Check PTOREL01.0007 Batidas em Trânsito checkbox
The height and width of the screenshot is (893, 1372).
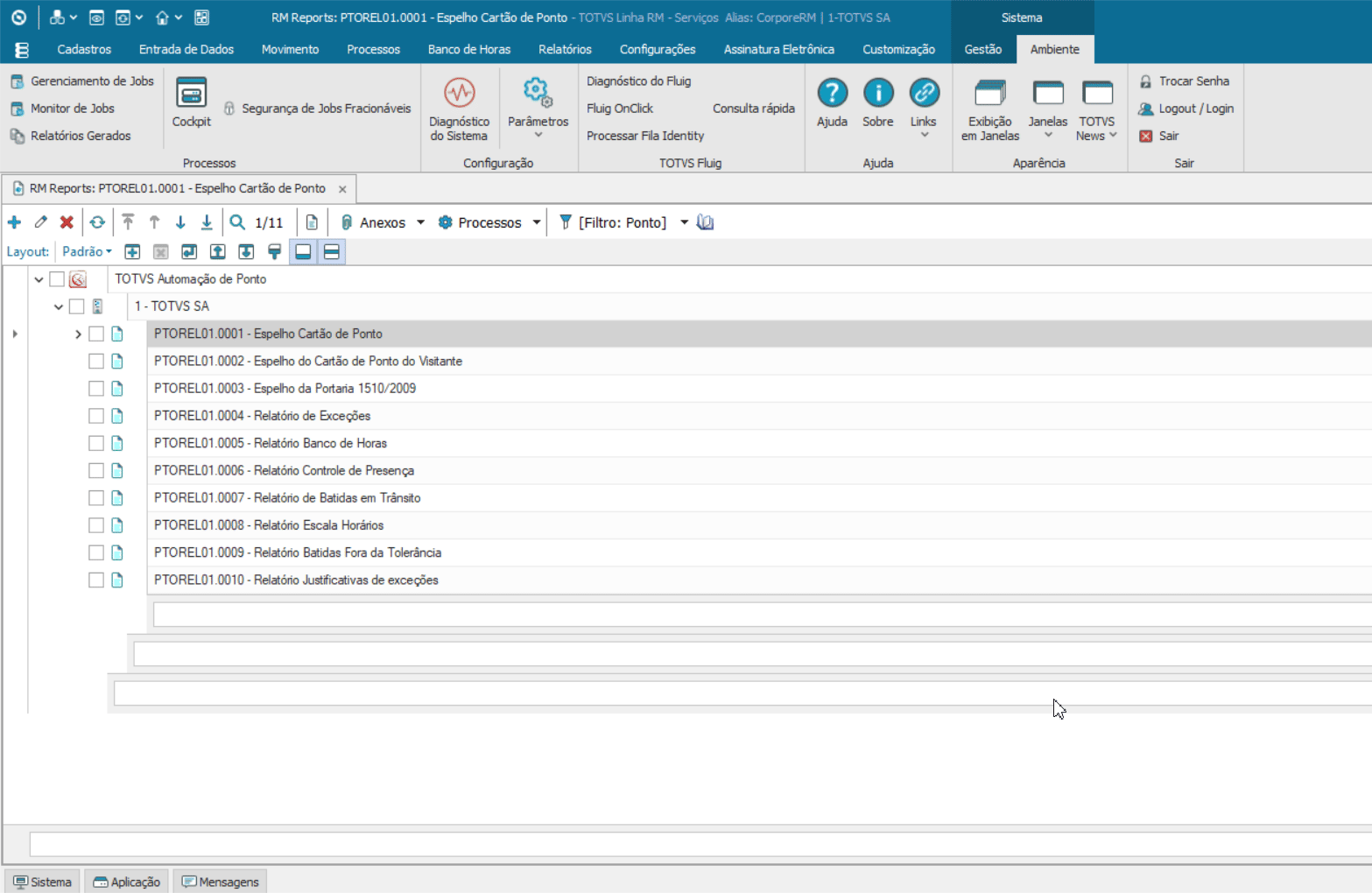96,498
